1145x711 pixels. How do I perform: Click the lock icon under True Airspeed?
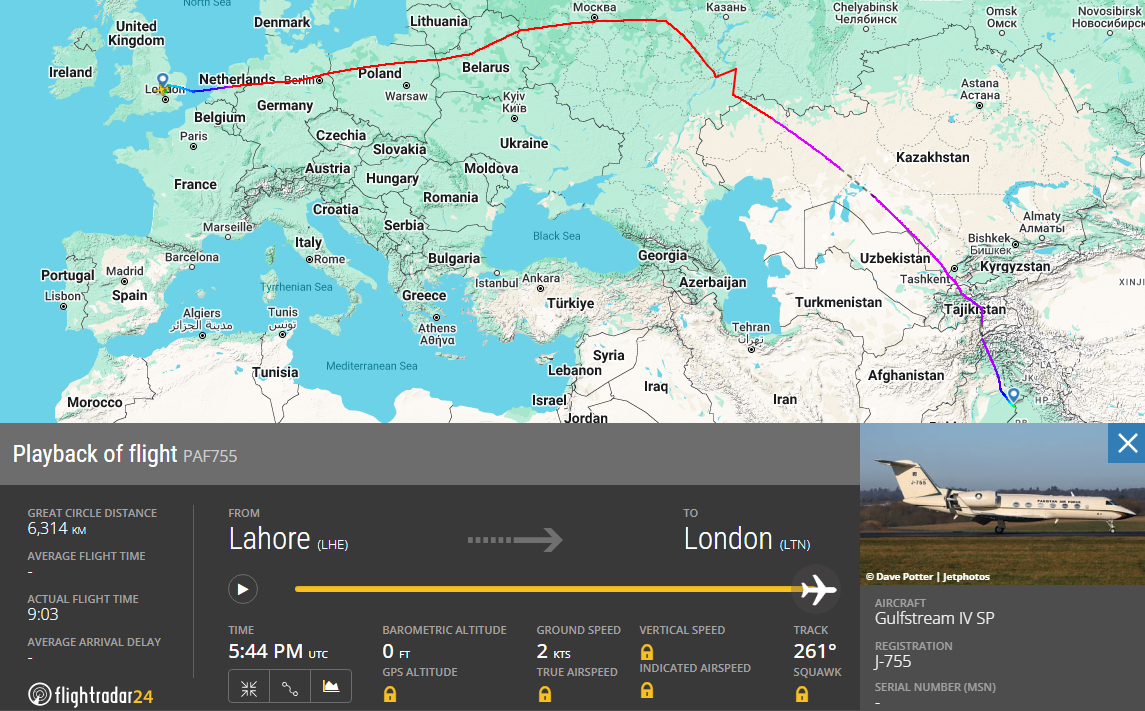point(545,694)
